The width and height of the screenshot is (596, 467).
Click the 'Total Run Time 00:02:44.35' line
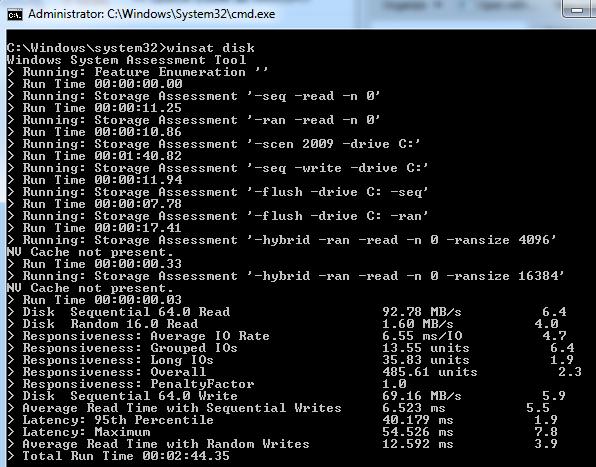pos(118,456)
